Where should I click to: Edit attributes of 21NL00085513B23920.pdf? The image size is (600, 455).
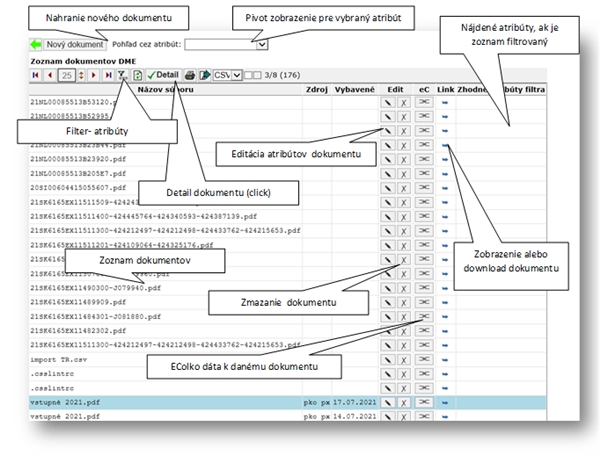click(388, 160)
